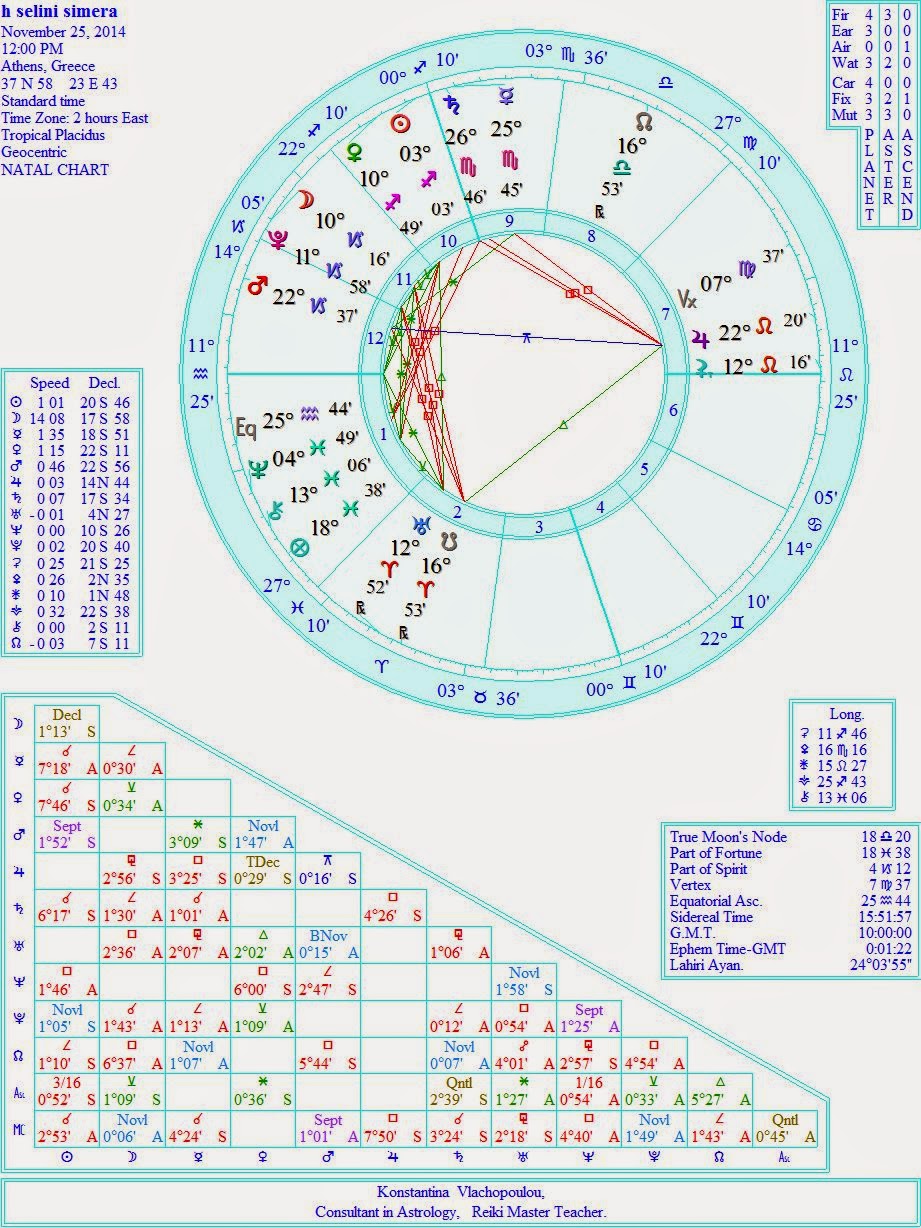Select the Part of Fortune circled-cross glyph in the wheel
This screenshot has width=921, height=1228.
coord(297,547)
